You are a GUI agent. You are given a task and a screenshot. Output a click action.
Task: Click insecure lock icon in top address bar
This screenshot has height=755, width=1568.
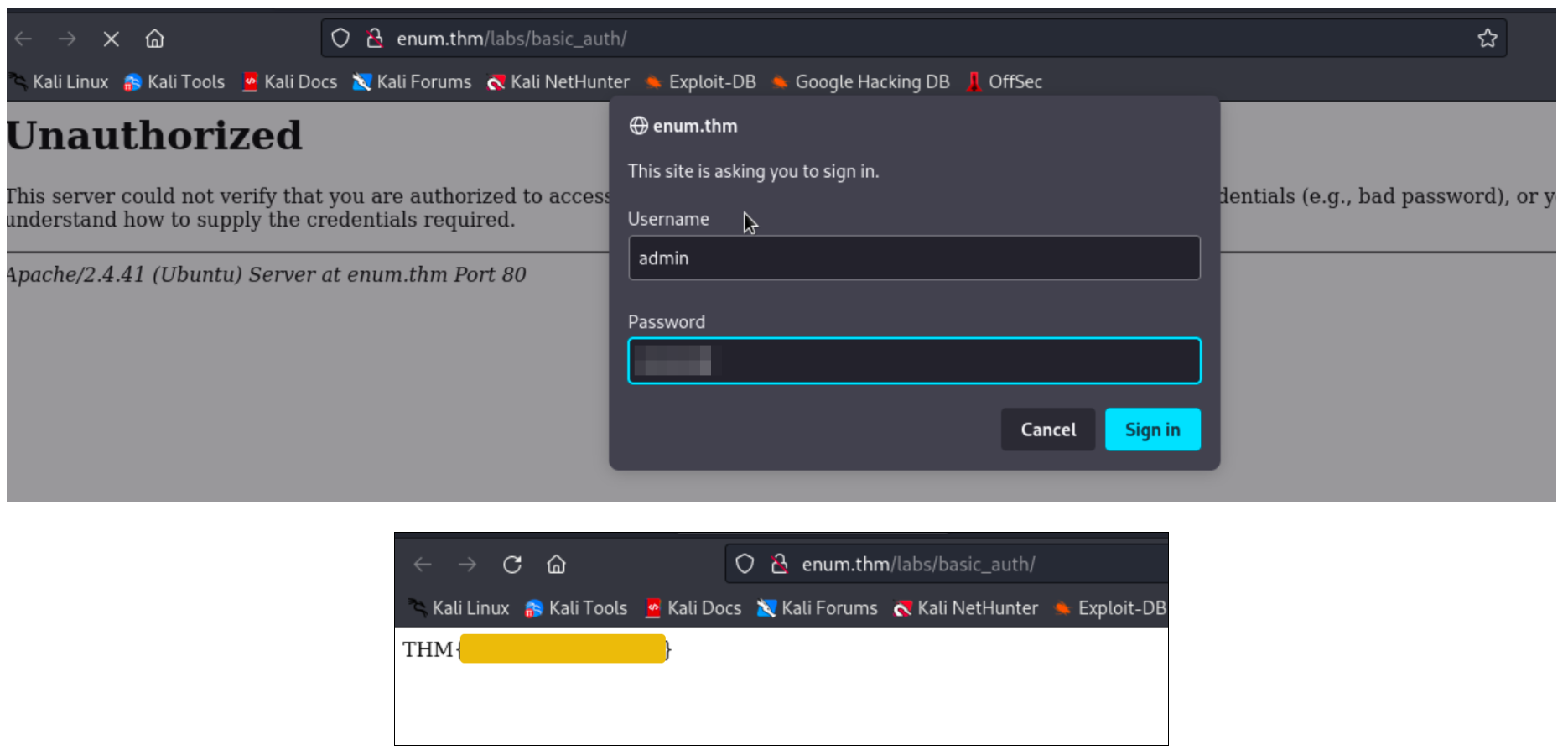(374, 39)
